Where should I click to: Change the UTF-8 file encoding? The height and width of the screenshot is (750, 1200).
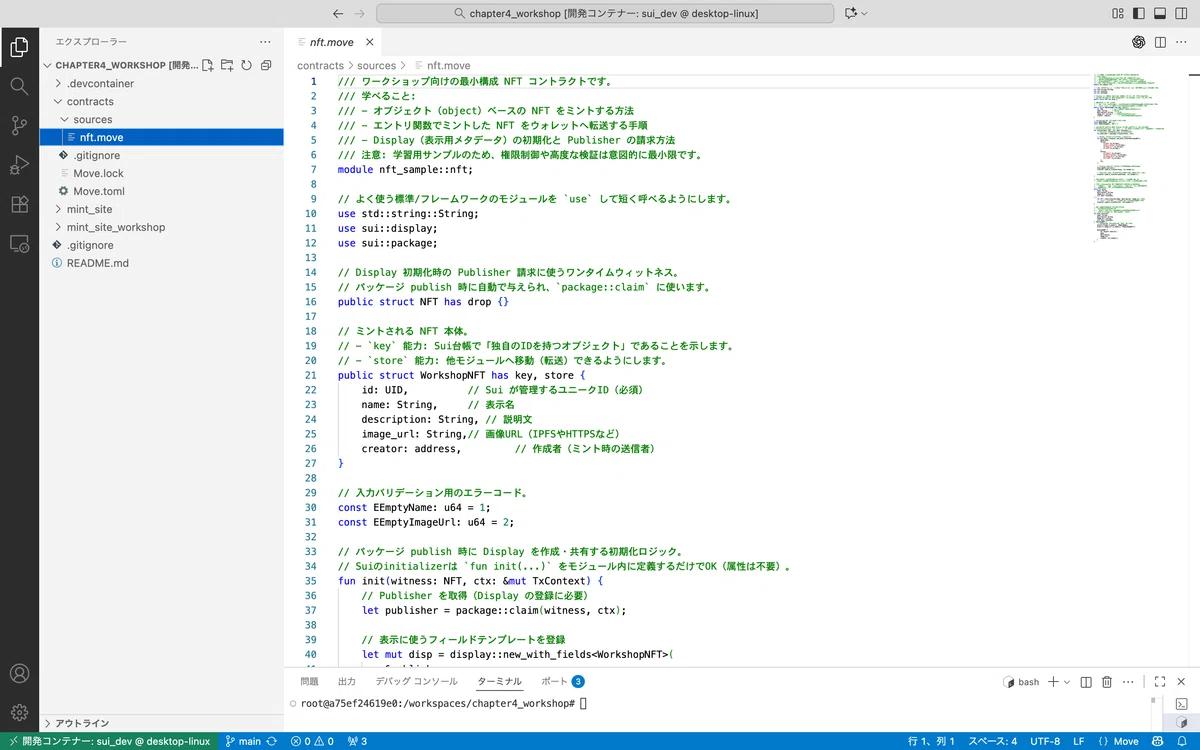pos(1044,741)
